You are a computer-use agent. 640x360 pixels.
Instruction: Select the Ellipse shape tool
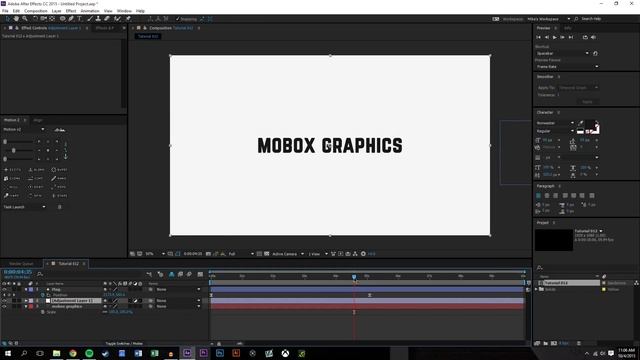(x=62, y=19)
